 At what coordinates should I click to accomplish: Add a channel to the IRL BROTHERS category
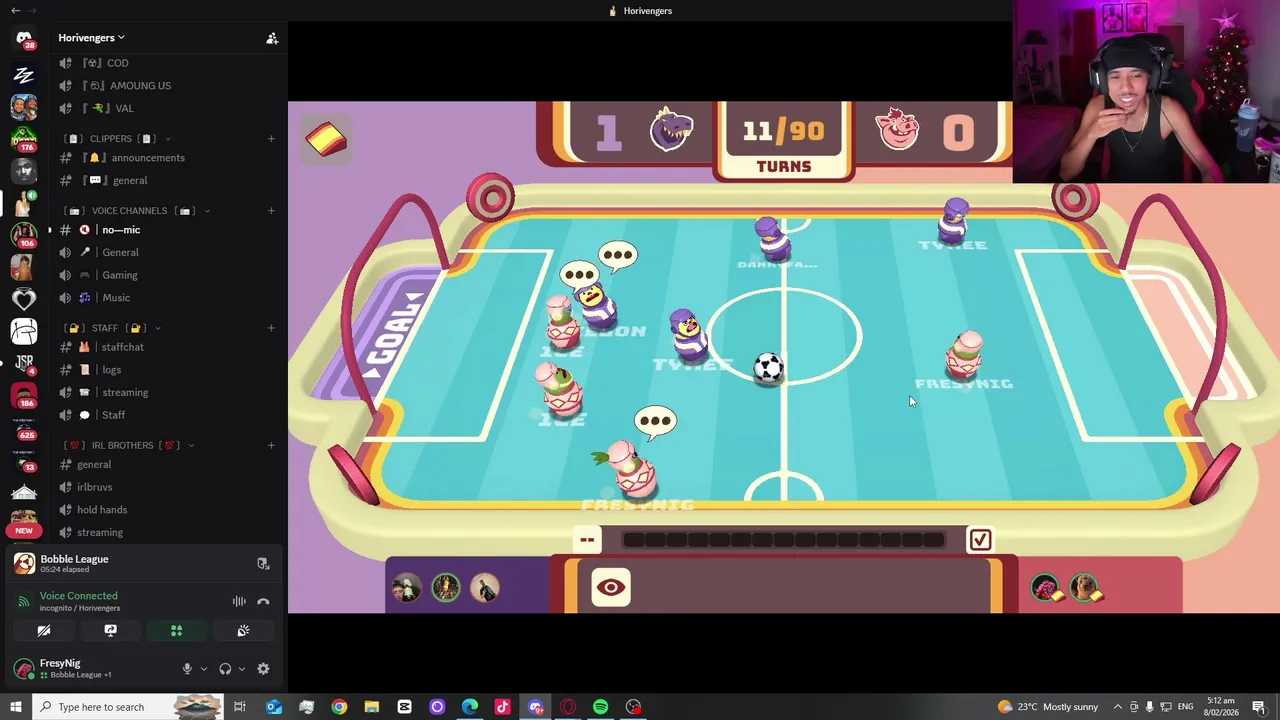tap(271, 445)
